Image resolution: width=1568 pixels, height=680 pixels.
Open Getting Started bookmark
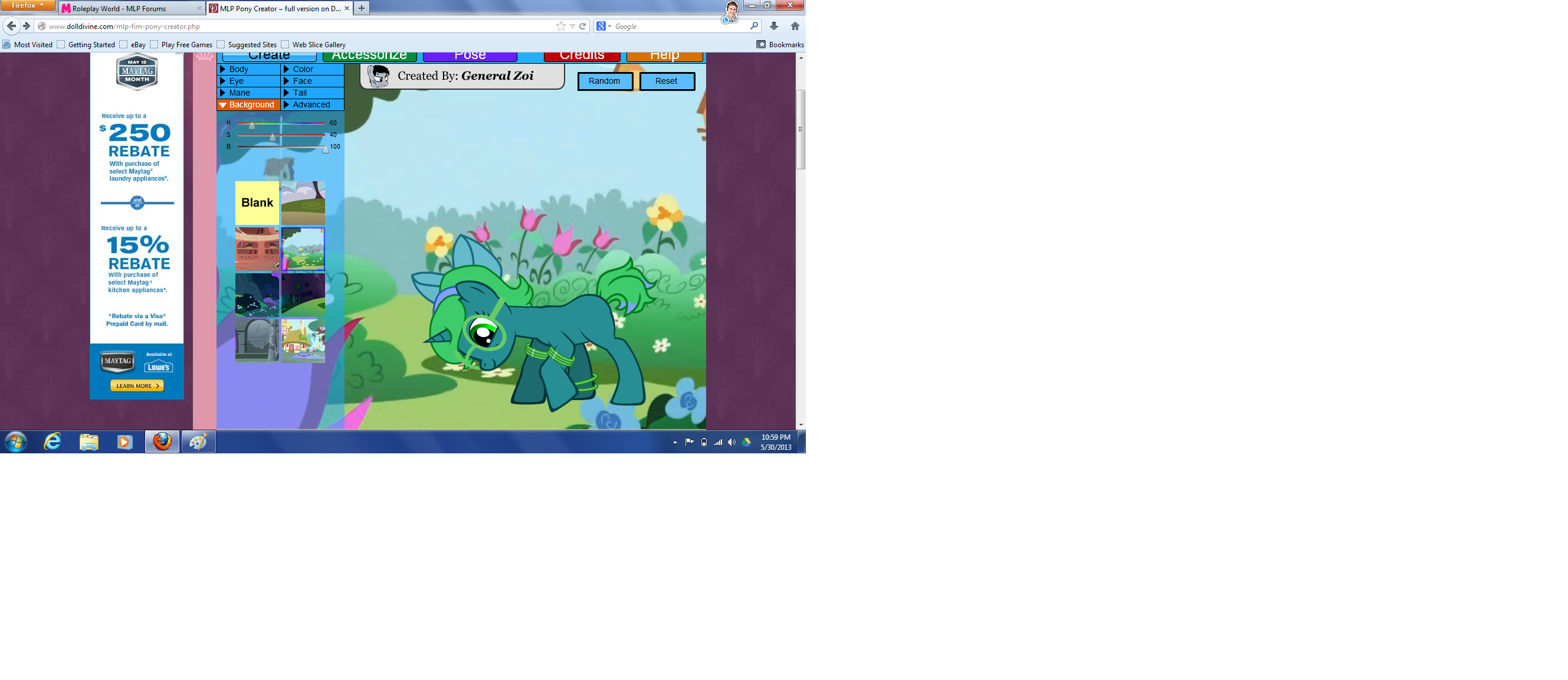coord(86,44)
